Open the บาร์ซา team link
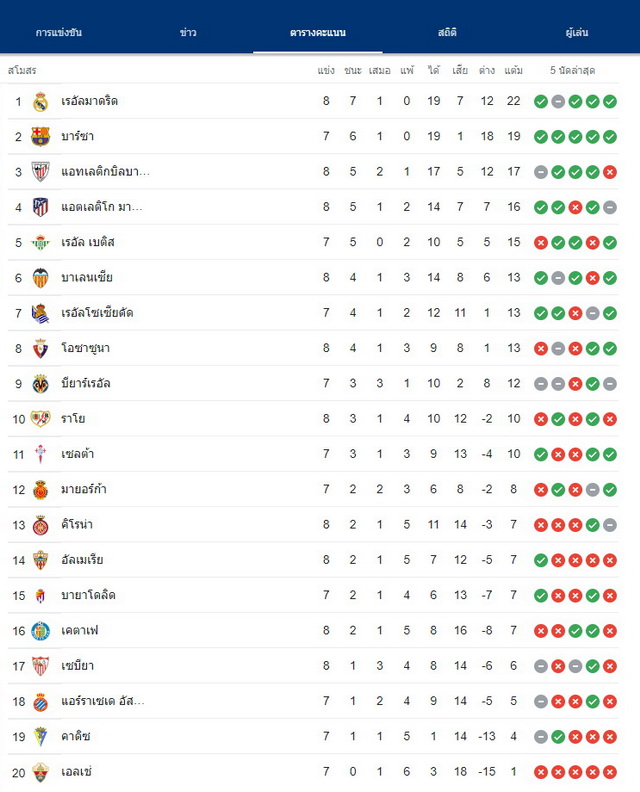 point(77,136)
